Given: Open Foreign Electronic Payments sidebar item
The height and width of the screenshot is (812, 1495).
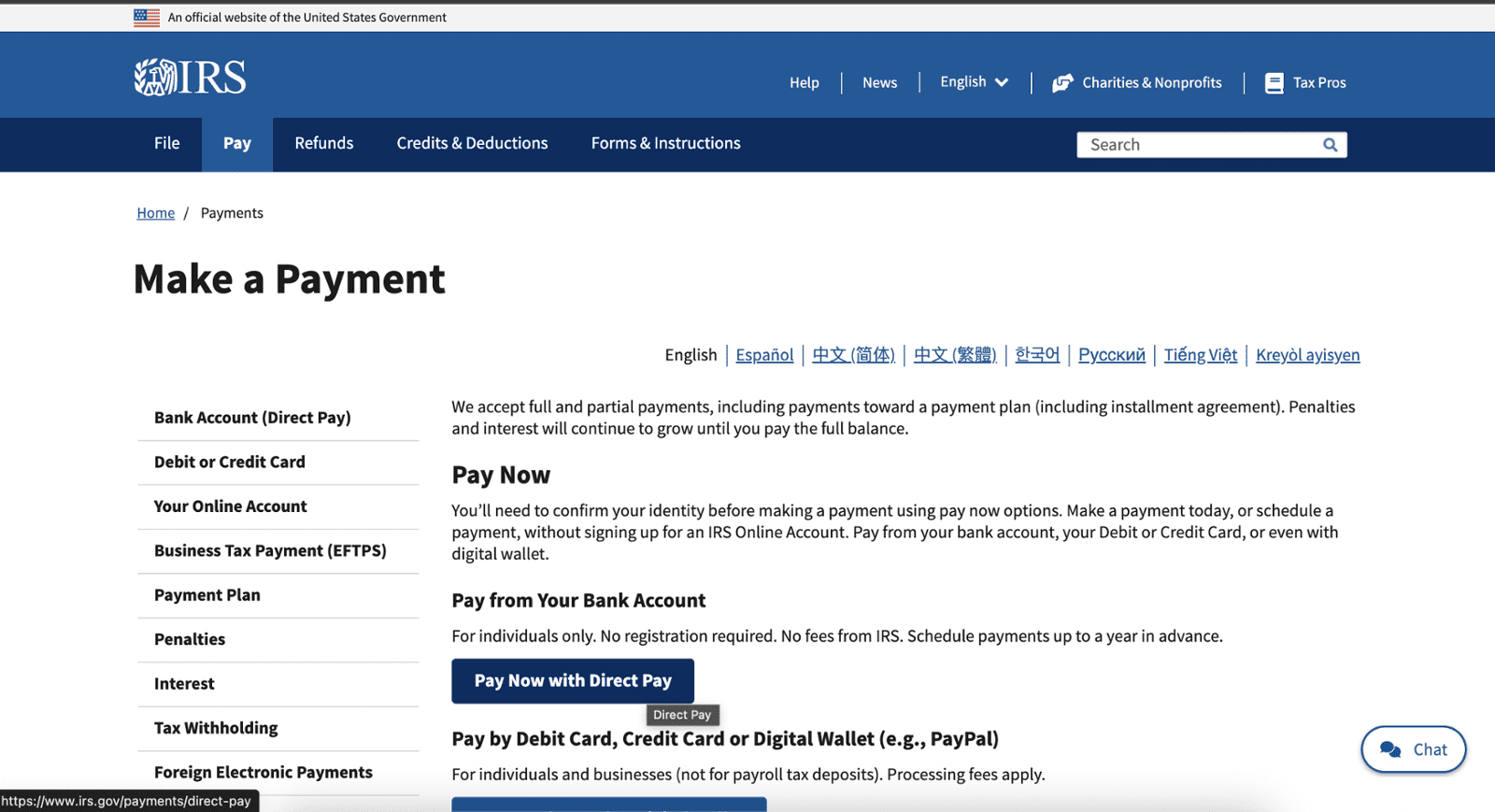Looking at the screenshot, I should pyautogui.click(x=278, y=773).
